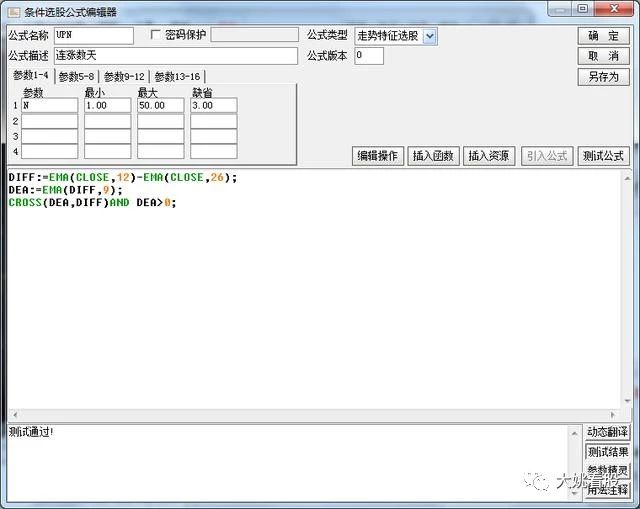Click parameter 1 name field containing N
640x509 pixels.
coord(49,105)
